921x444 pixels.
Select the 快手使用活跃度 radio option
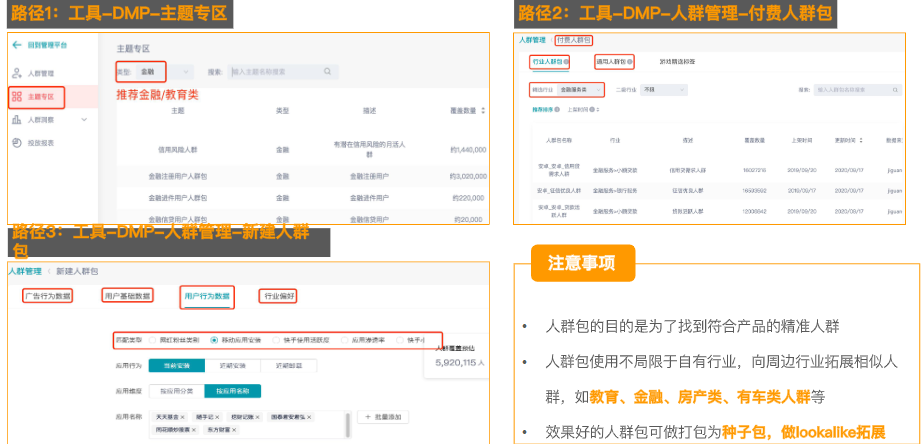tap(277, 340)
